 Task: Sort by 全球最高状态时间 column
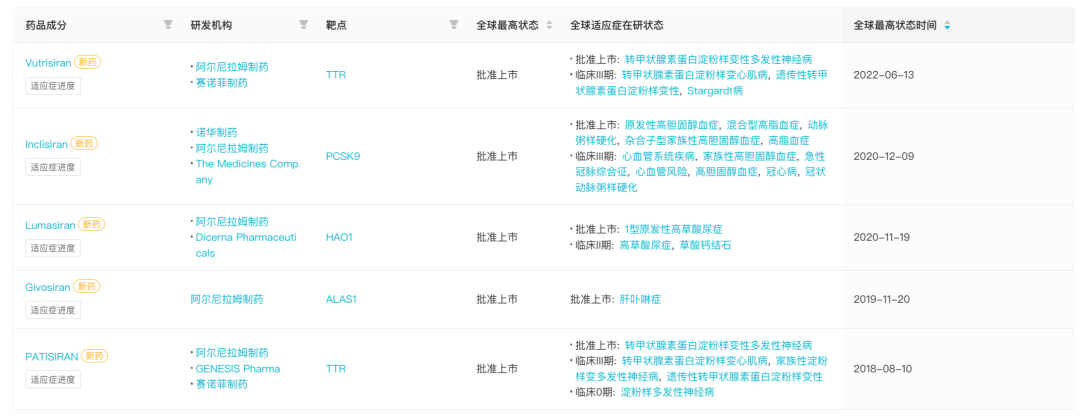[947, 25]
